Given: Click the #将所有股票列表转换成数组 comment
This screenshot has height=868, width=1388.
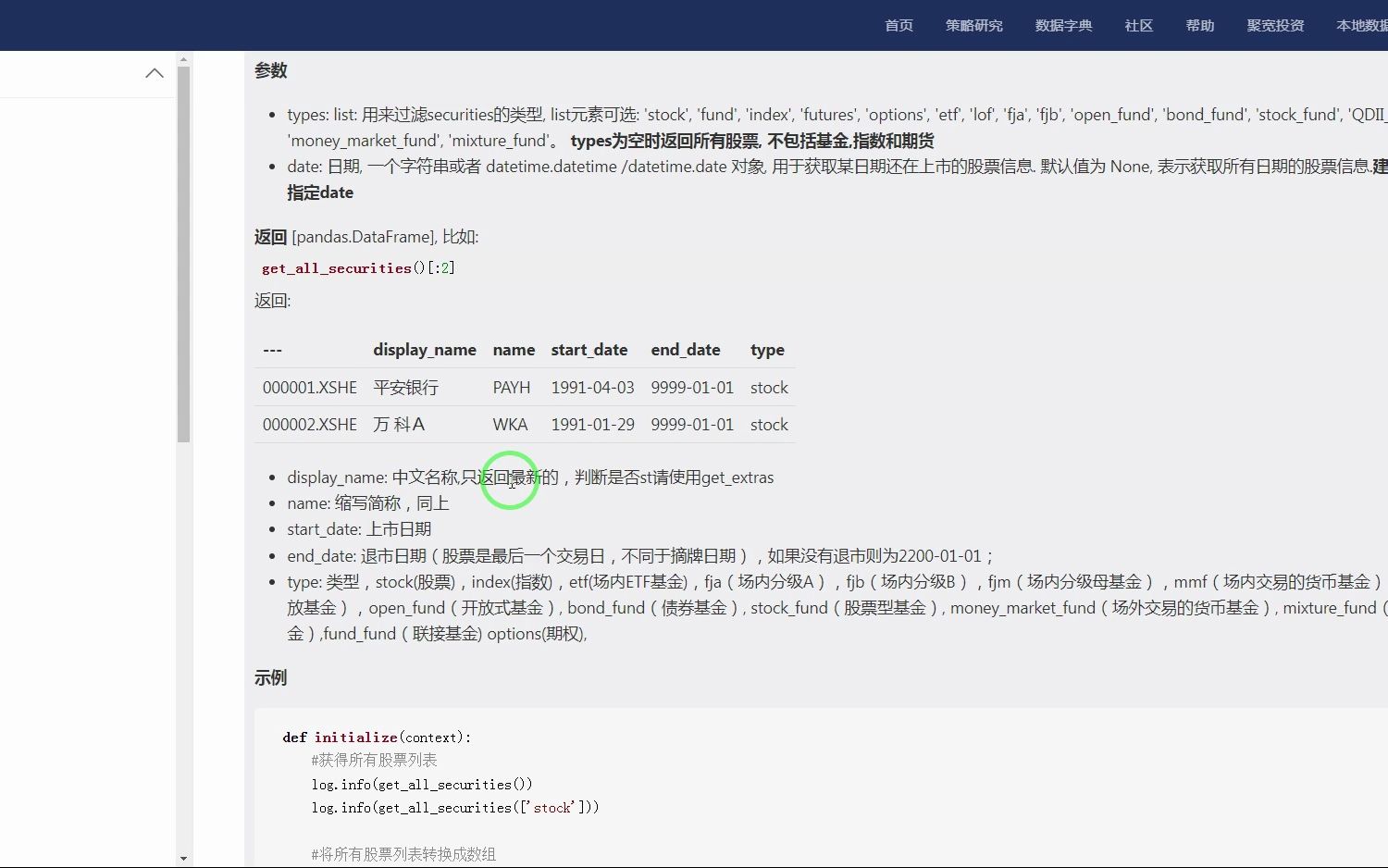Looking at the screenshot, I should point(403,854).
